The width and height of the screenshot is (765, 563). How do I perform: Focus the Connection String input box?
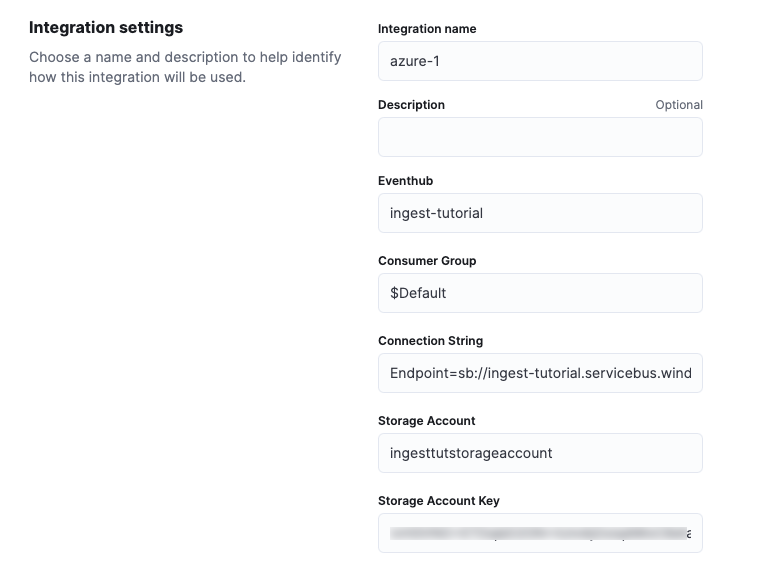tap(540, 373)
